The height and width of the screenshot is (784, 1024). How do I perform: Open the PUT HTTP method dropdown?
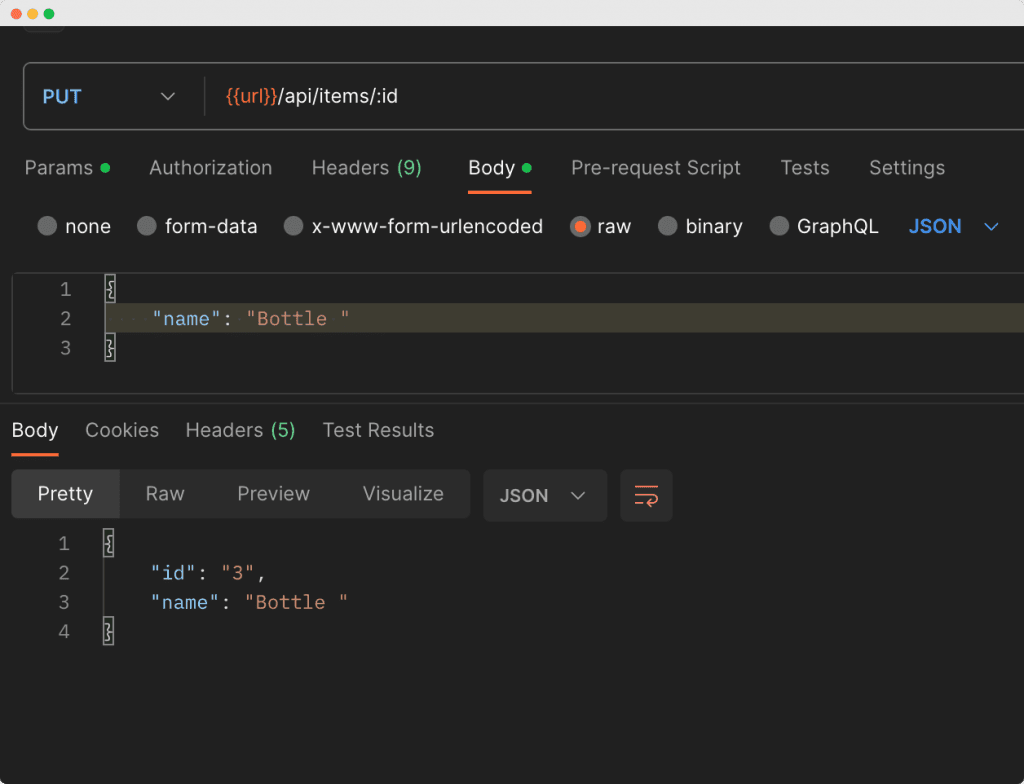pos(109,97)
